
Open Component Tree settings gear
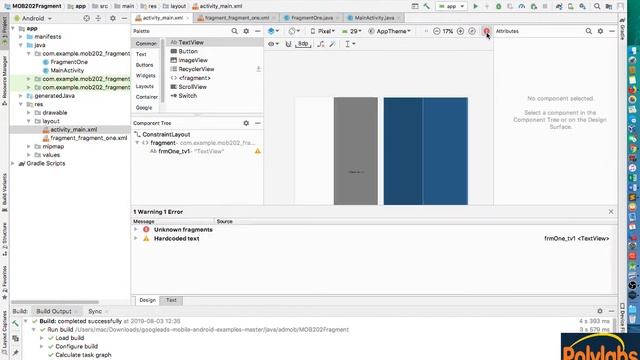click(x=246, y=123)
